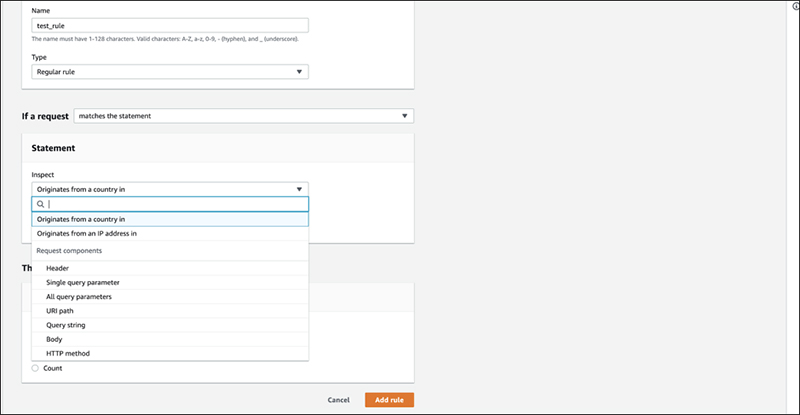Choose 'Originates from an IP address in'
This screenshot has width=800, height=415.
(170, 233)
